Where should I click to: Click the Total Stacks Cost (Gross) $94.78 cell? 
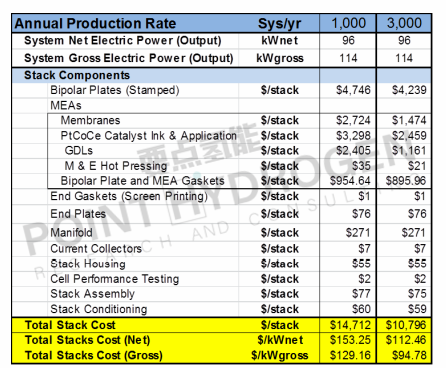(404, 355)
